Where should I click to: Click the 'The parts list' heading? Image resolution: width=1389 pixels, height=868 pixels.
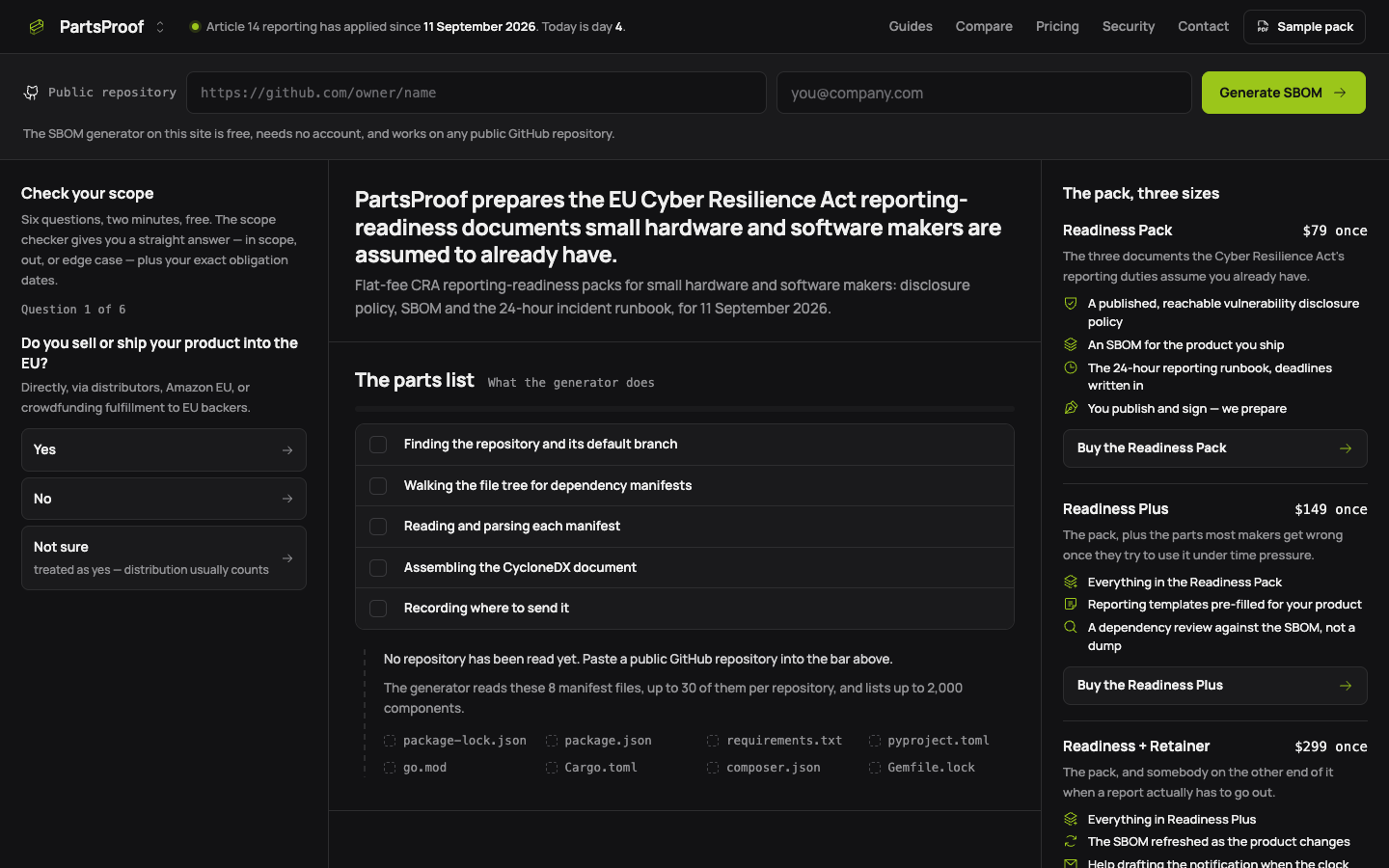[415, 380]
